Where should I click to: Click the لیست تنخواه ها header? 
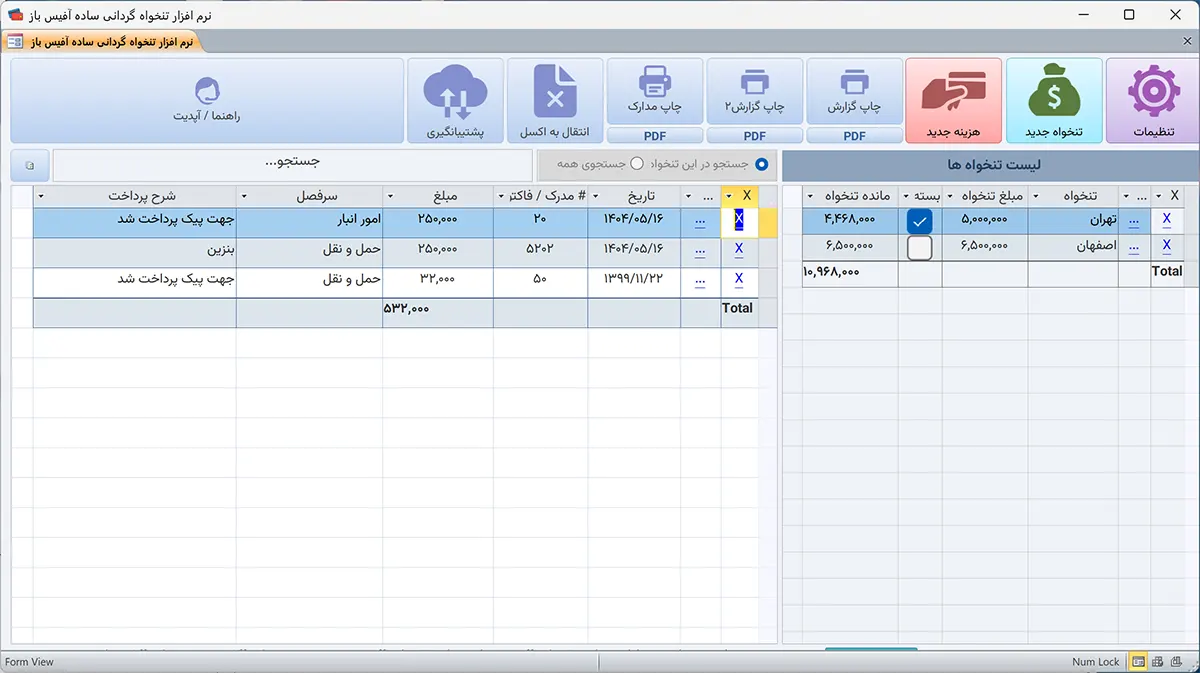click(x=991, y=165)
